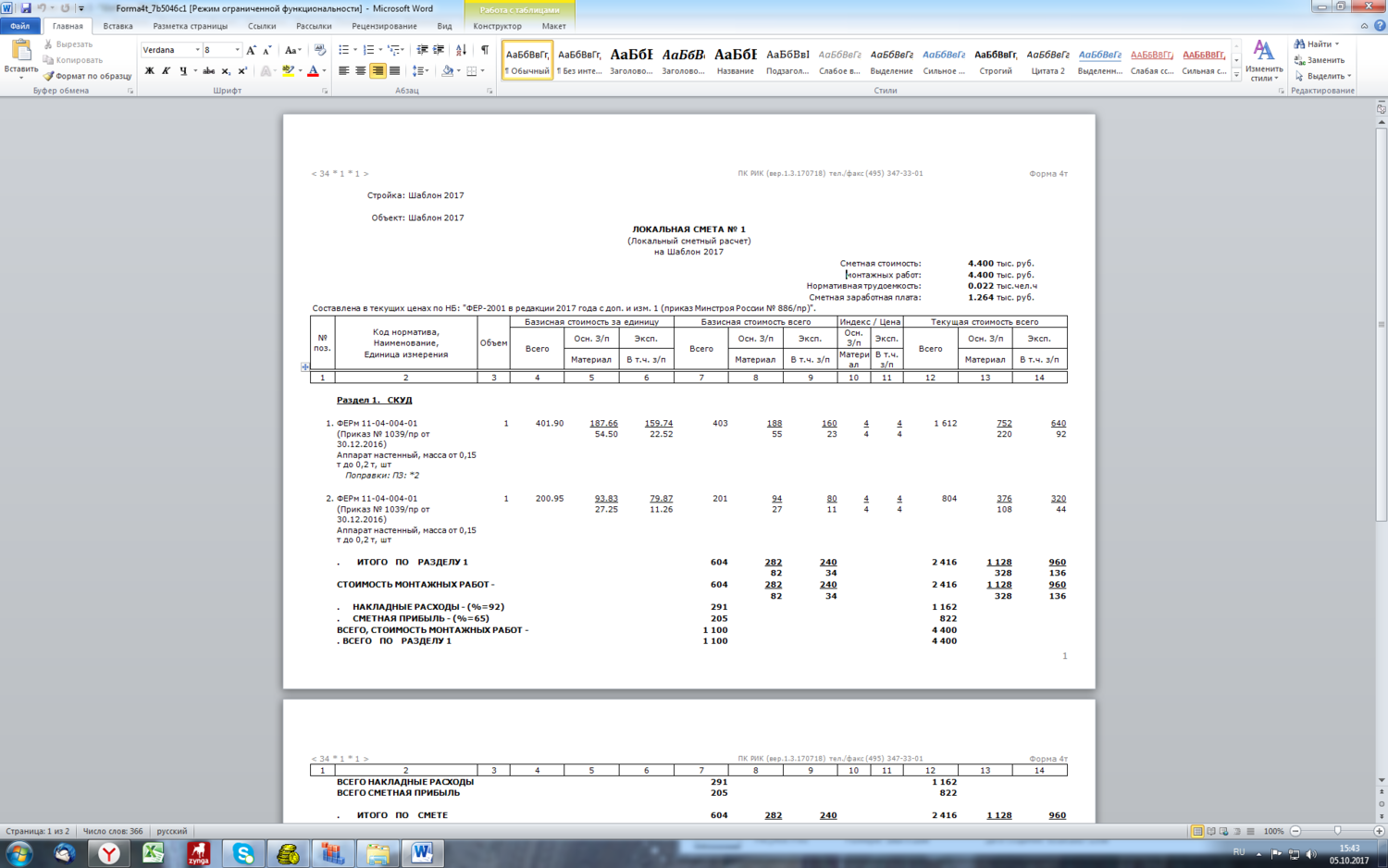The image size is (1388, 868).
Task: Open the Select (Выделить) dropdown
Action: [1349, 76]
